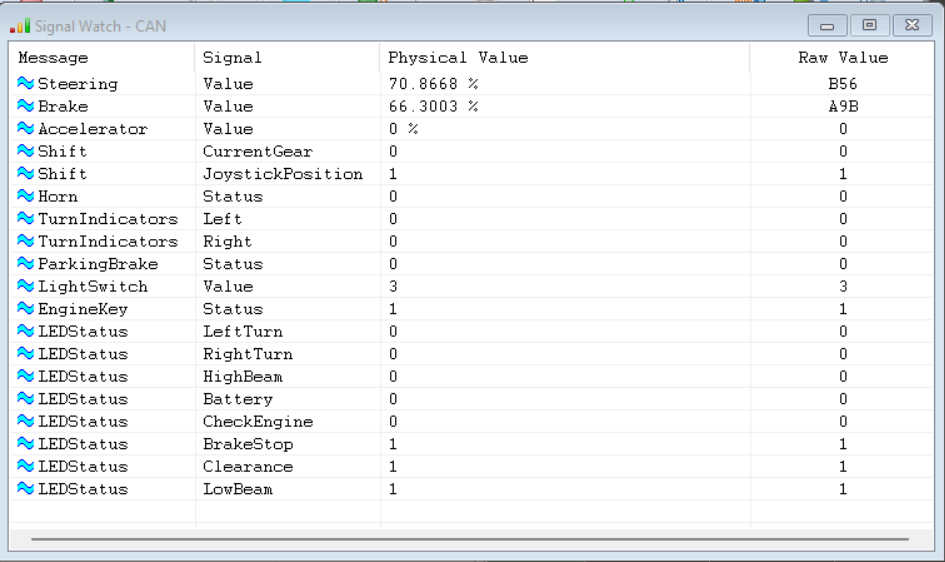The width and height of the screenshot is (945, 562).
Task: Click the Signal Watch title bar icon
Action: pos(21,25)
